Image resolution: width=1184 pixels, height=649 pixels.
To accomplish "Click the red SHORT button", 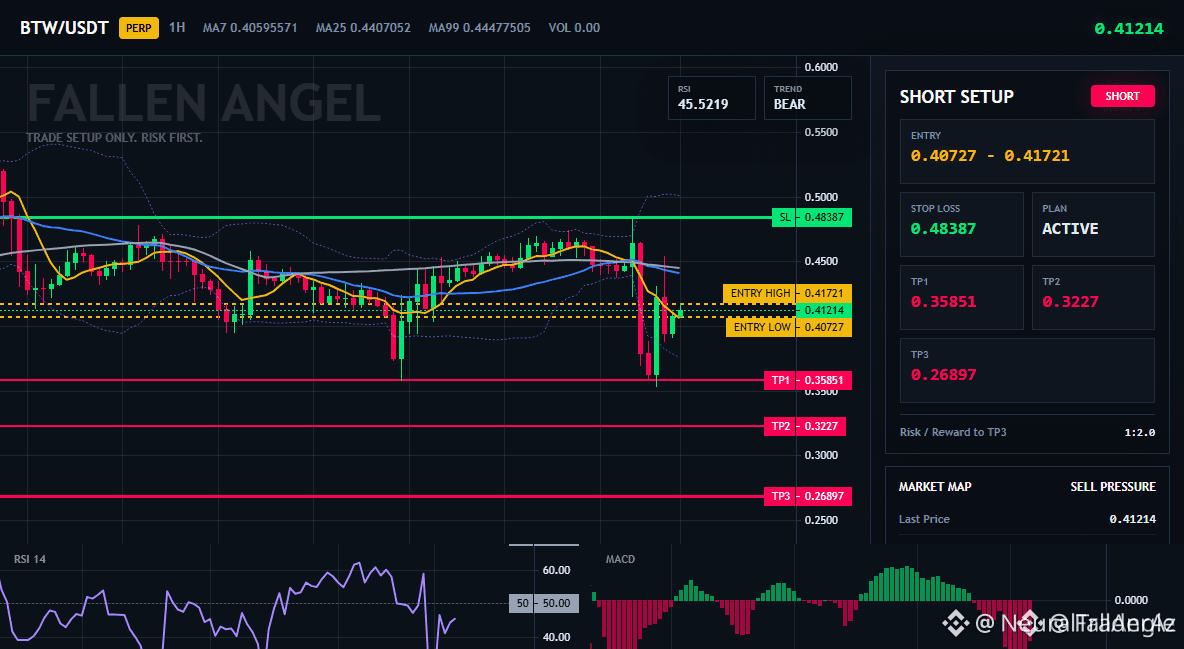I will pyautogui.click(x=1122, y=96).
